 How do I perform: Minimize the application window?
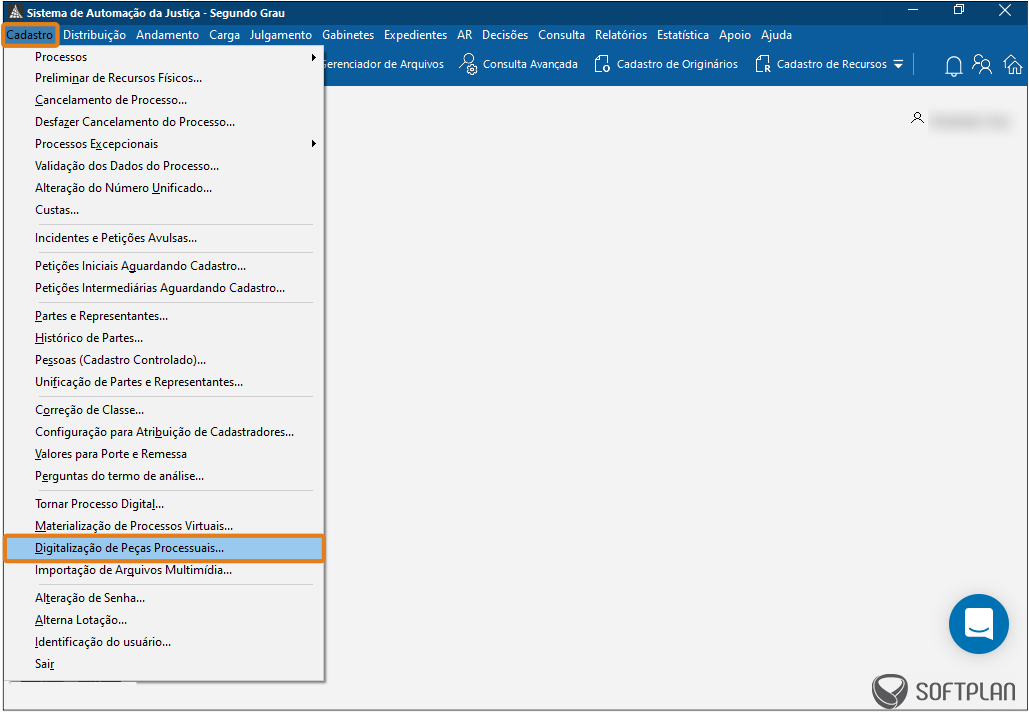(912, 9)
